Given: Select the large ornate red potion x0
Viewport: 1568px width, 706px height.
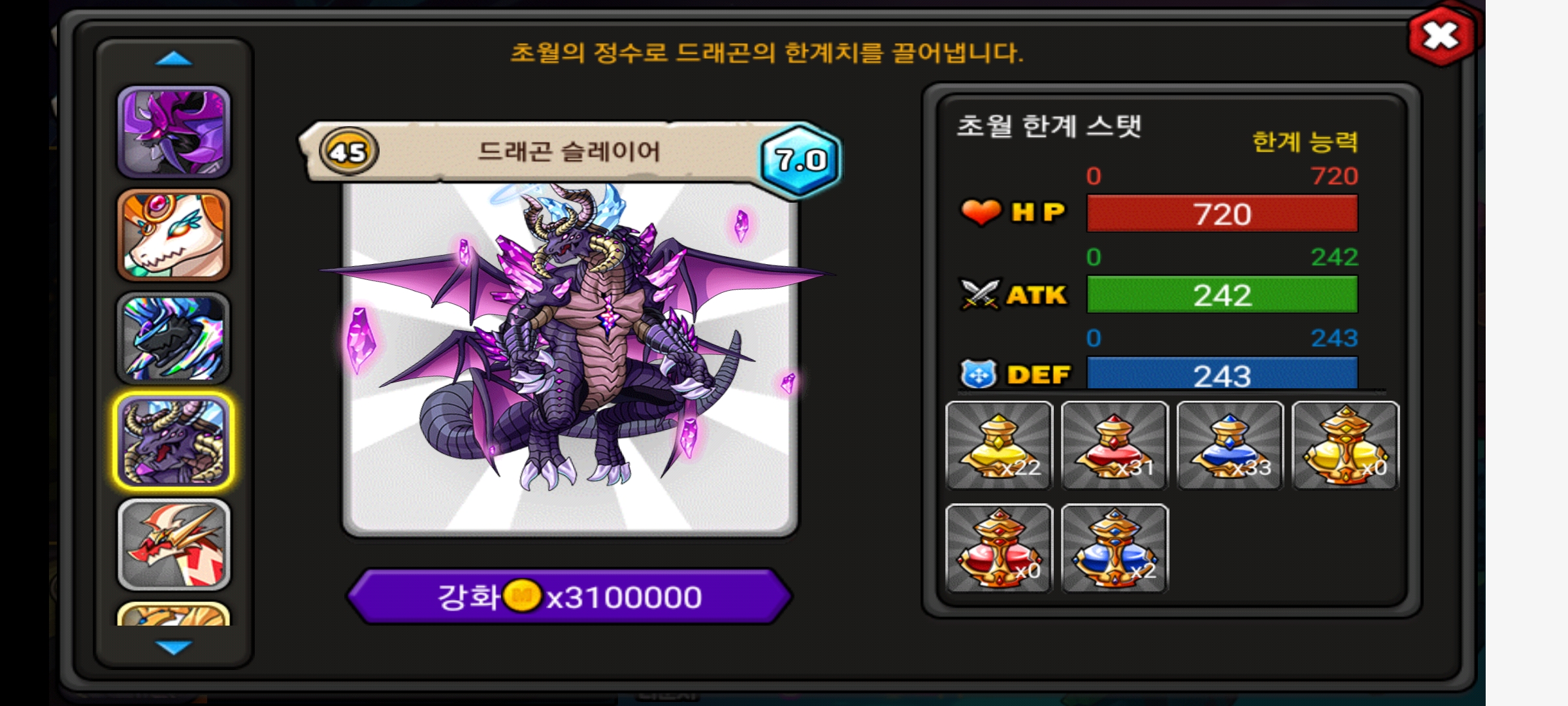Looking at the screenshot, I should point(999,548).
